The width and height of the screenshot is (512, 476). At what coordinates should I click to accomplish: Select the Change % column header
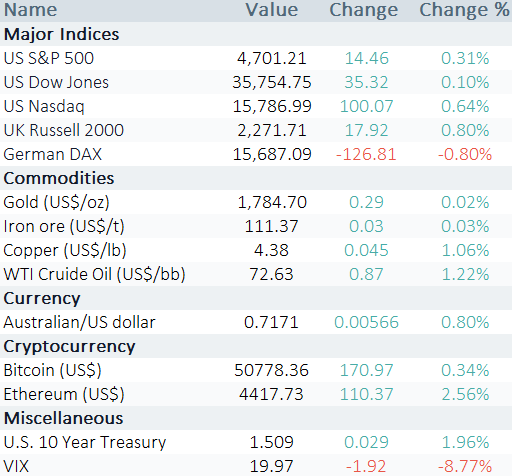tap(464, 10)
